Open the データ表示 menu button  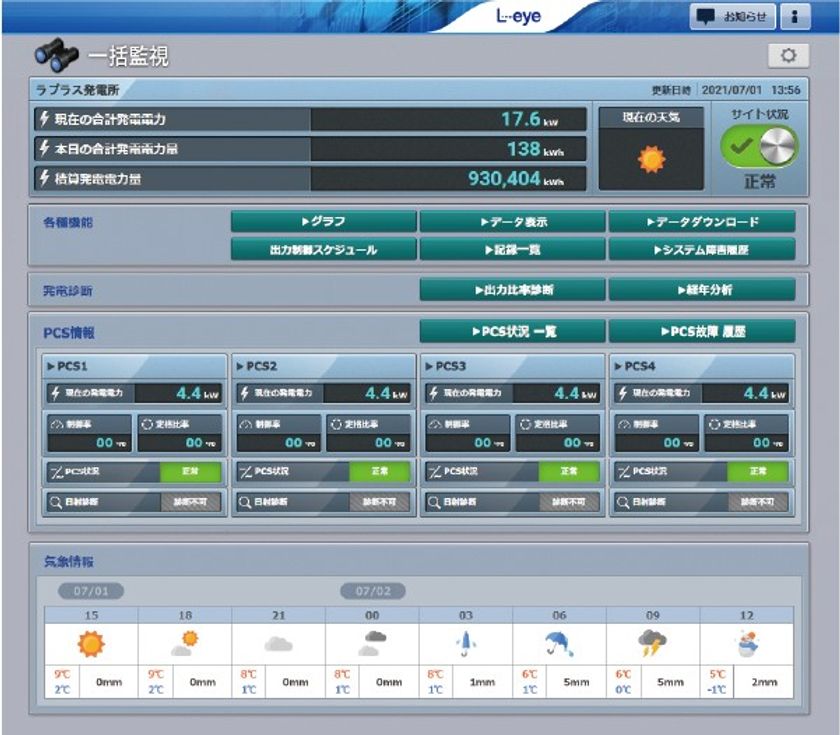pos(512,222)
